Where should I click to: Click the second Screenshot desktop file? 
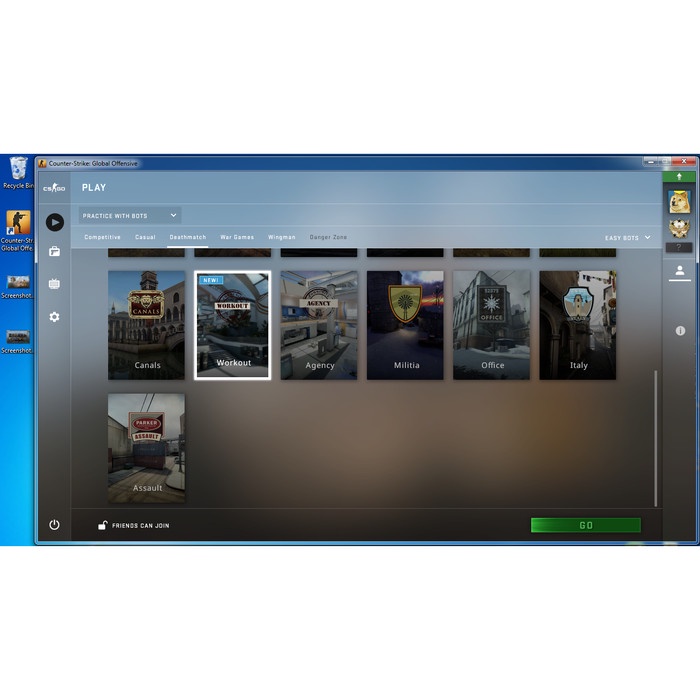point(17,342)
